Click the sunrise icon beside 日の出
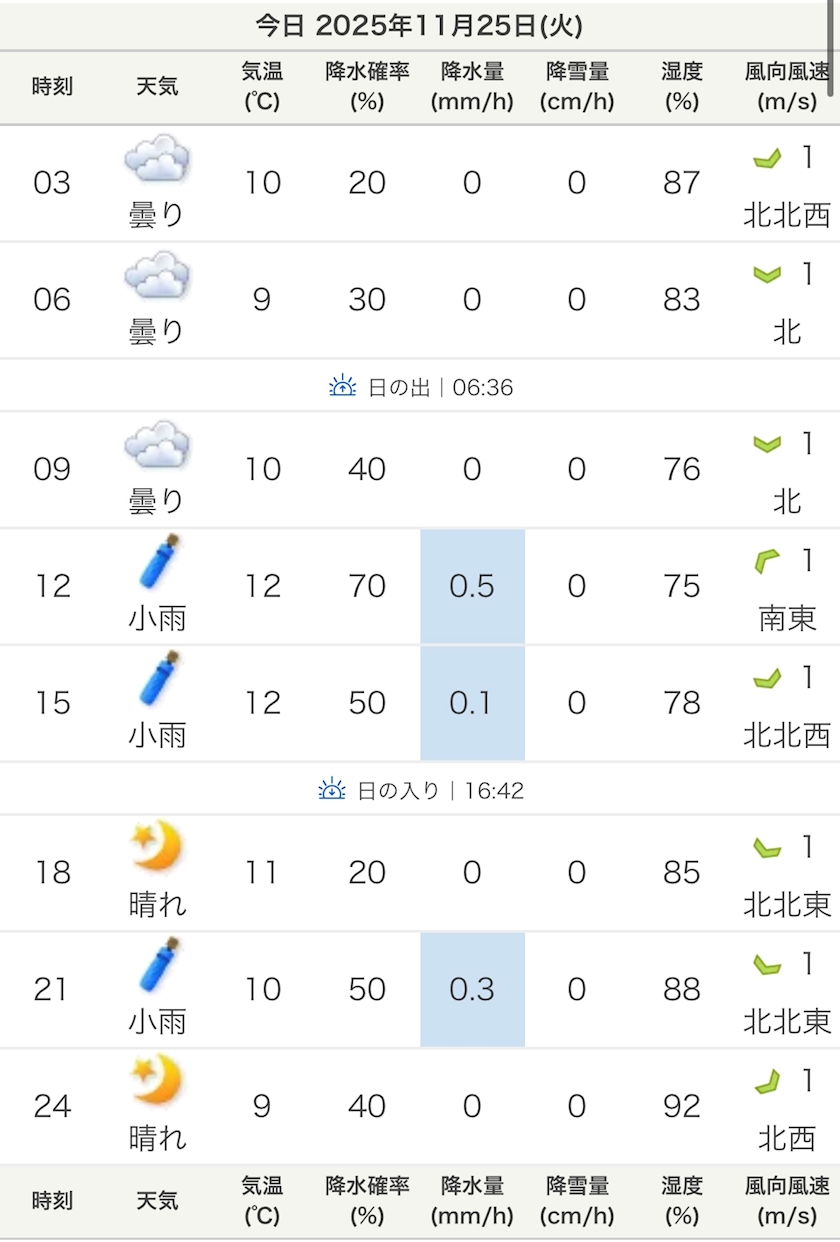 [343, 386]
